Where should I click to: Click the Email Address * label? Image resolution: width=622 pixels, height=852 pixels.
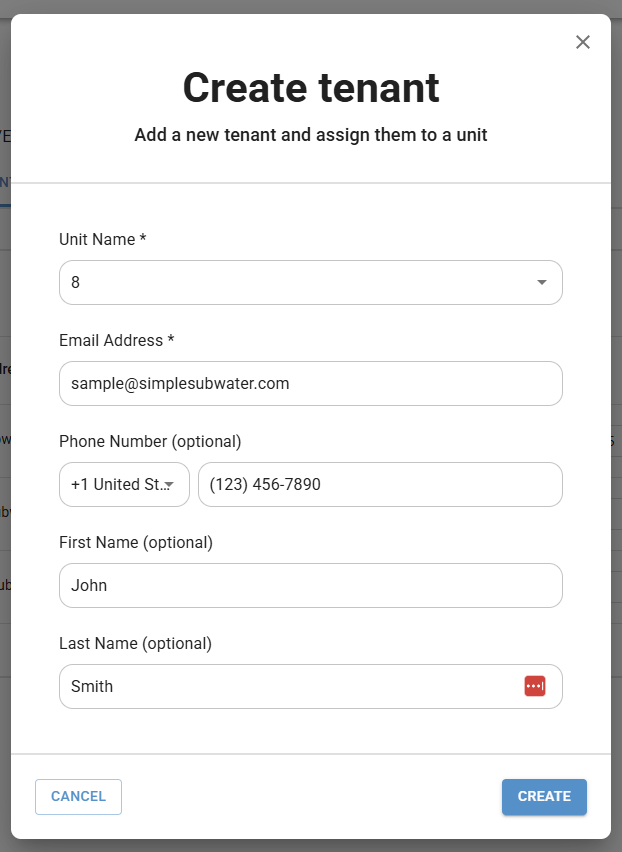pyautogui.click(x=117, y=340)
